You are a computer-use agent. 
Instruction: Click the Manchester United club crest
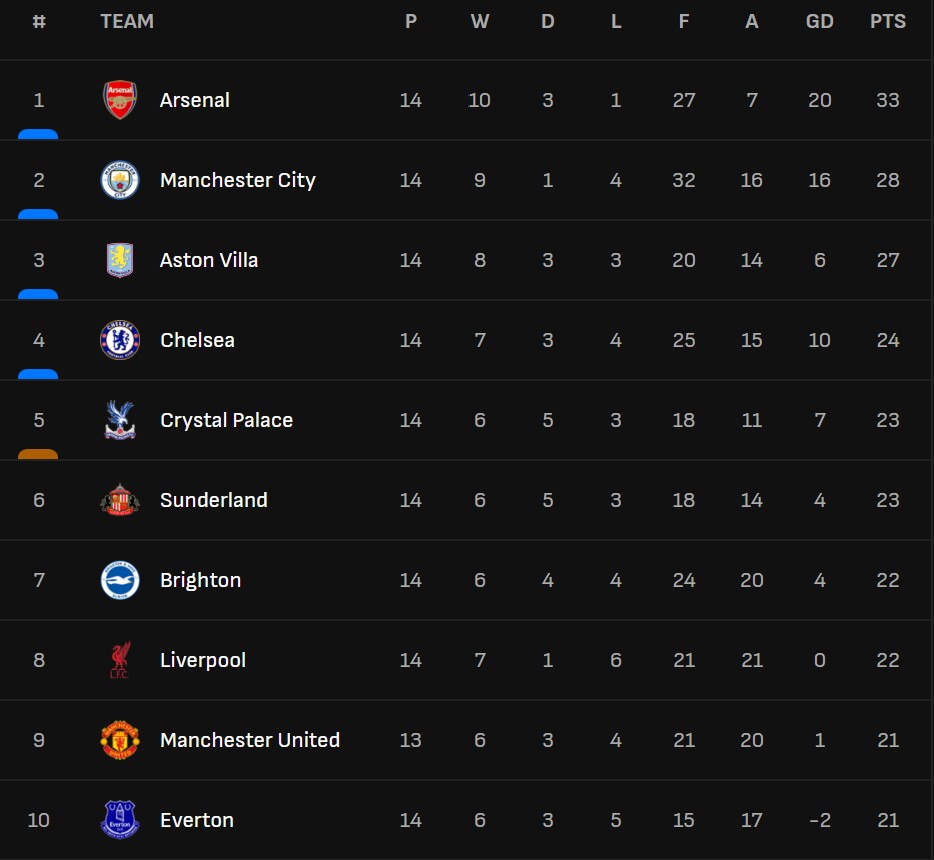(x=120, y=740)
